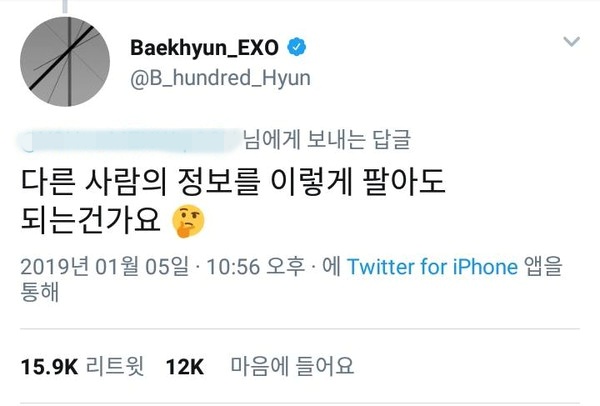Click the 통해 text on the last line

pos(40,292)
